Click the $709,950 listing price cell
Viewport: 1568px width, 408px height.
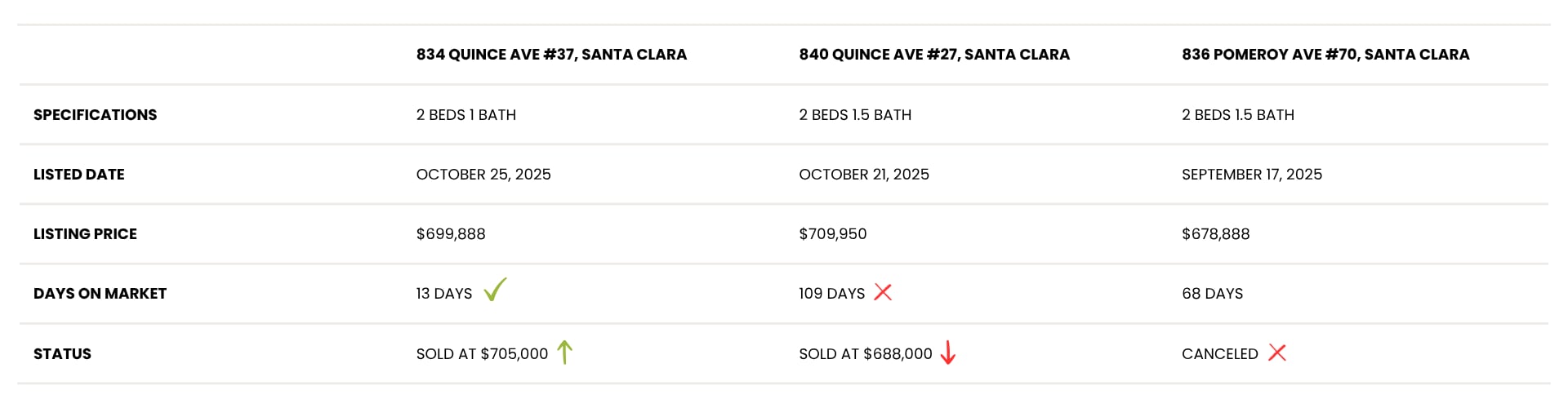click(833, 234)
